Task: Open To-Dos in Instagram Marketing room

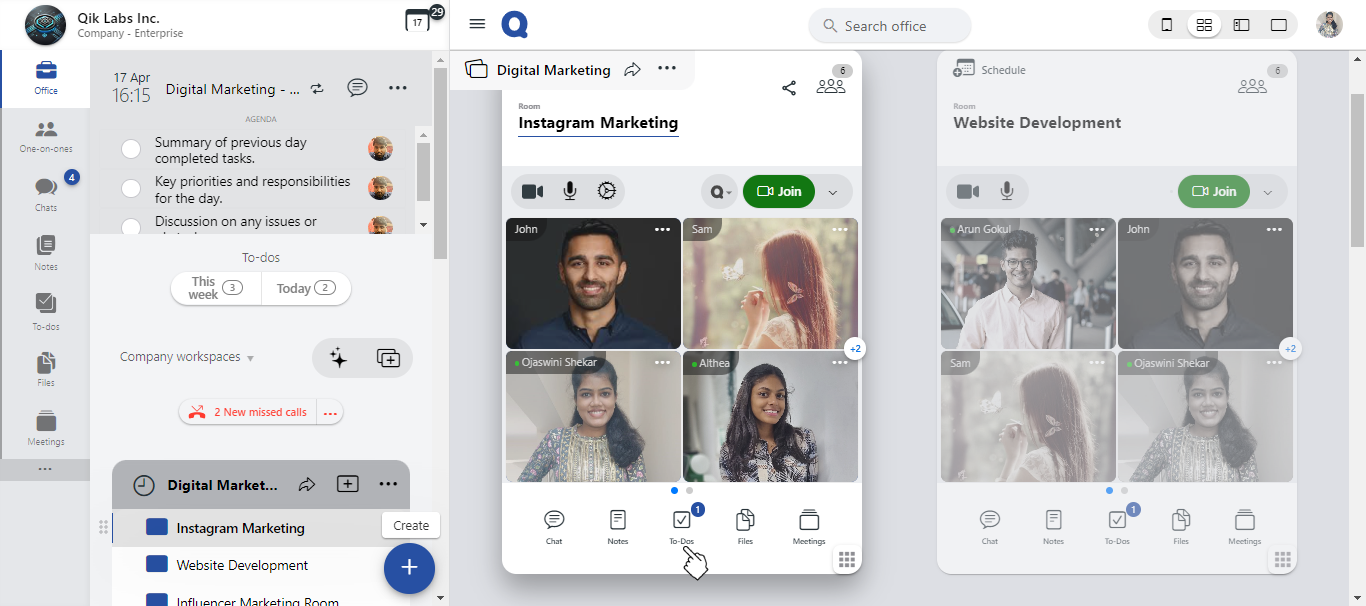Action: pos(681,526)
